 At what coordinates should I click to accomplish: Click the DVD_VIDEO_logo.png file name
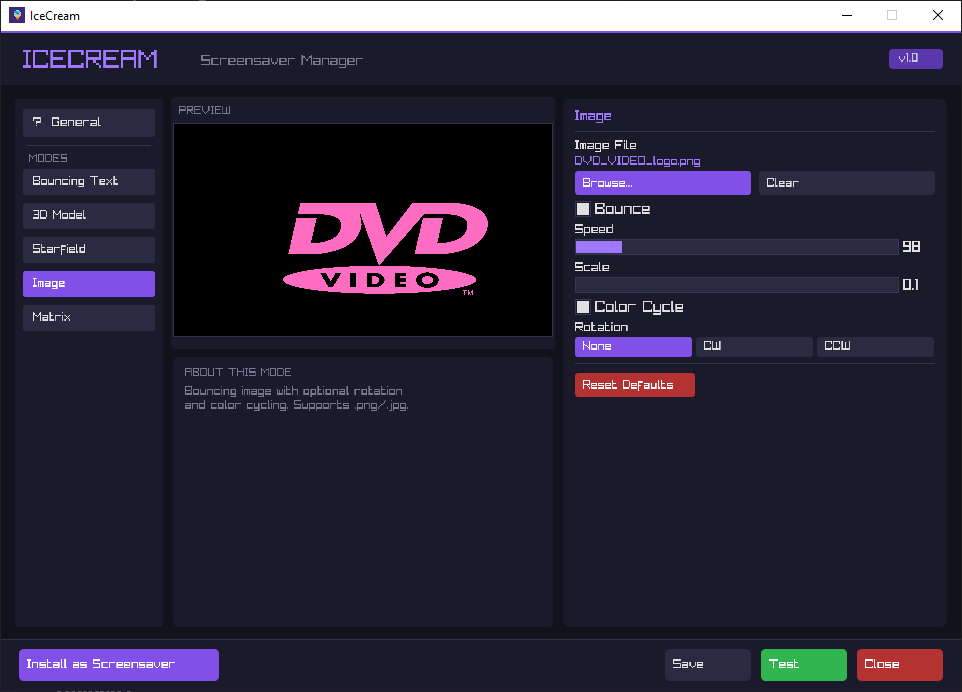[637, 161]
